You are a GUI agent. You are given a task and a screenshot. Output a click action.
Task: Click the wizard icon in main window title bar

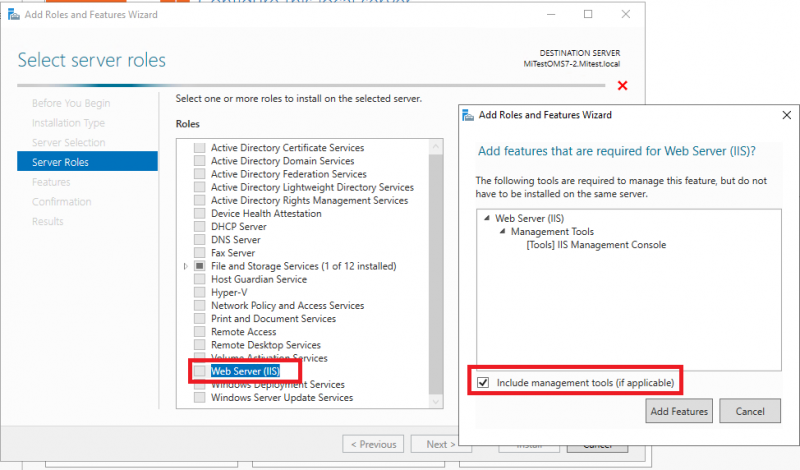[14, 15]
